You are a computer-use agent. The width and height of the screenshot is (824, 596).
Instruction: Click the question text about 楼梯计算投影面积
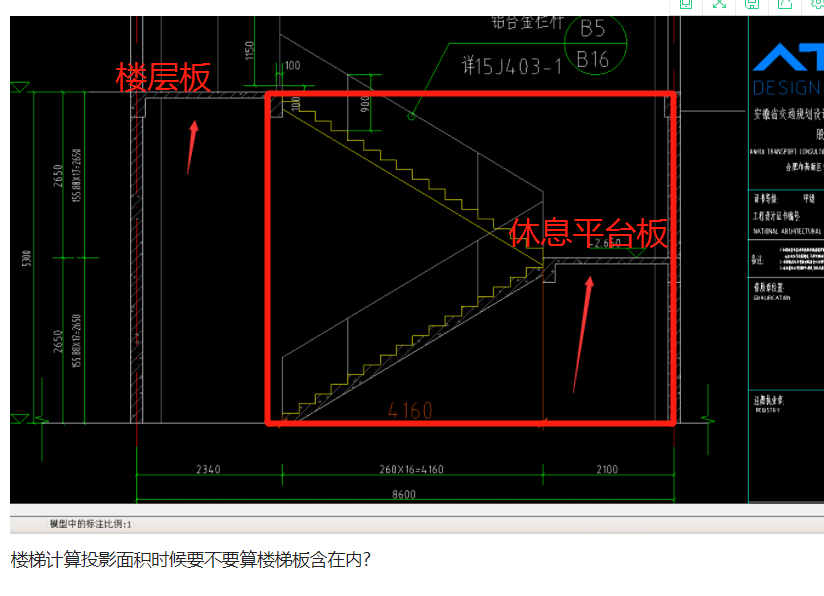pyautogui.click(x=191, y=560)
